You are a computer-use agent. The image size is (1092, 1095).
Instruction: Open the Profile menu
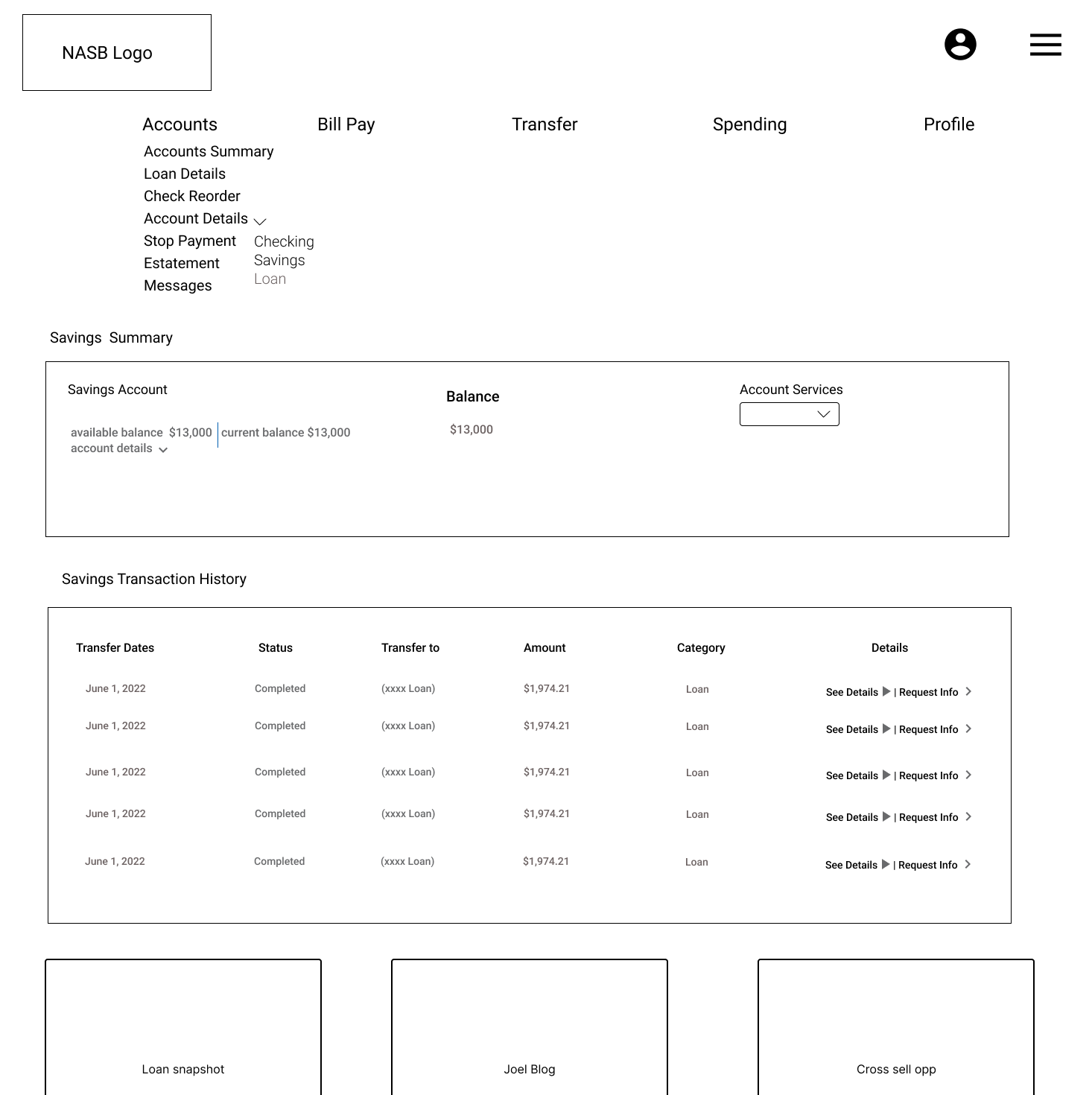point(949,124)
